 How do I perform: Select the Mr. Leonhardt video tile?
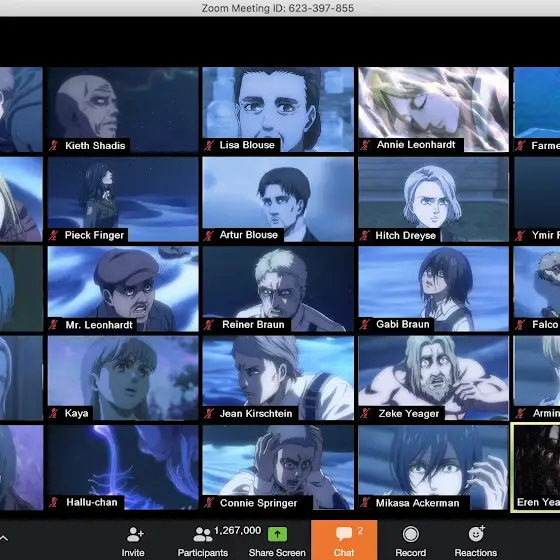[x=123, y=289]
